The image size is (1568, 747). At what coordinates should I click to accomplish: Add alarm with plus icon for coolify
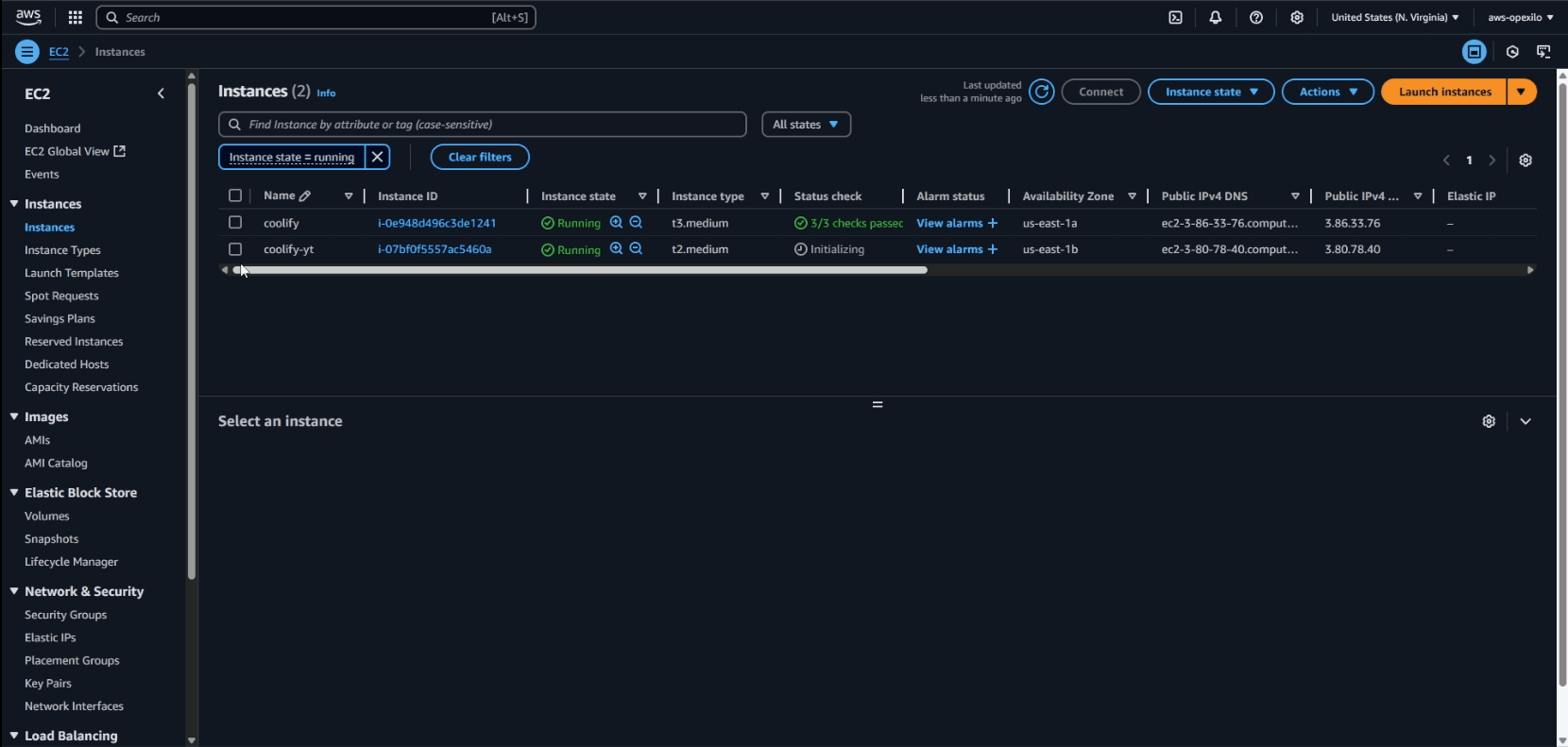[993, 223]
